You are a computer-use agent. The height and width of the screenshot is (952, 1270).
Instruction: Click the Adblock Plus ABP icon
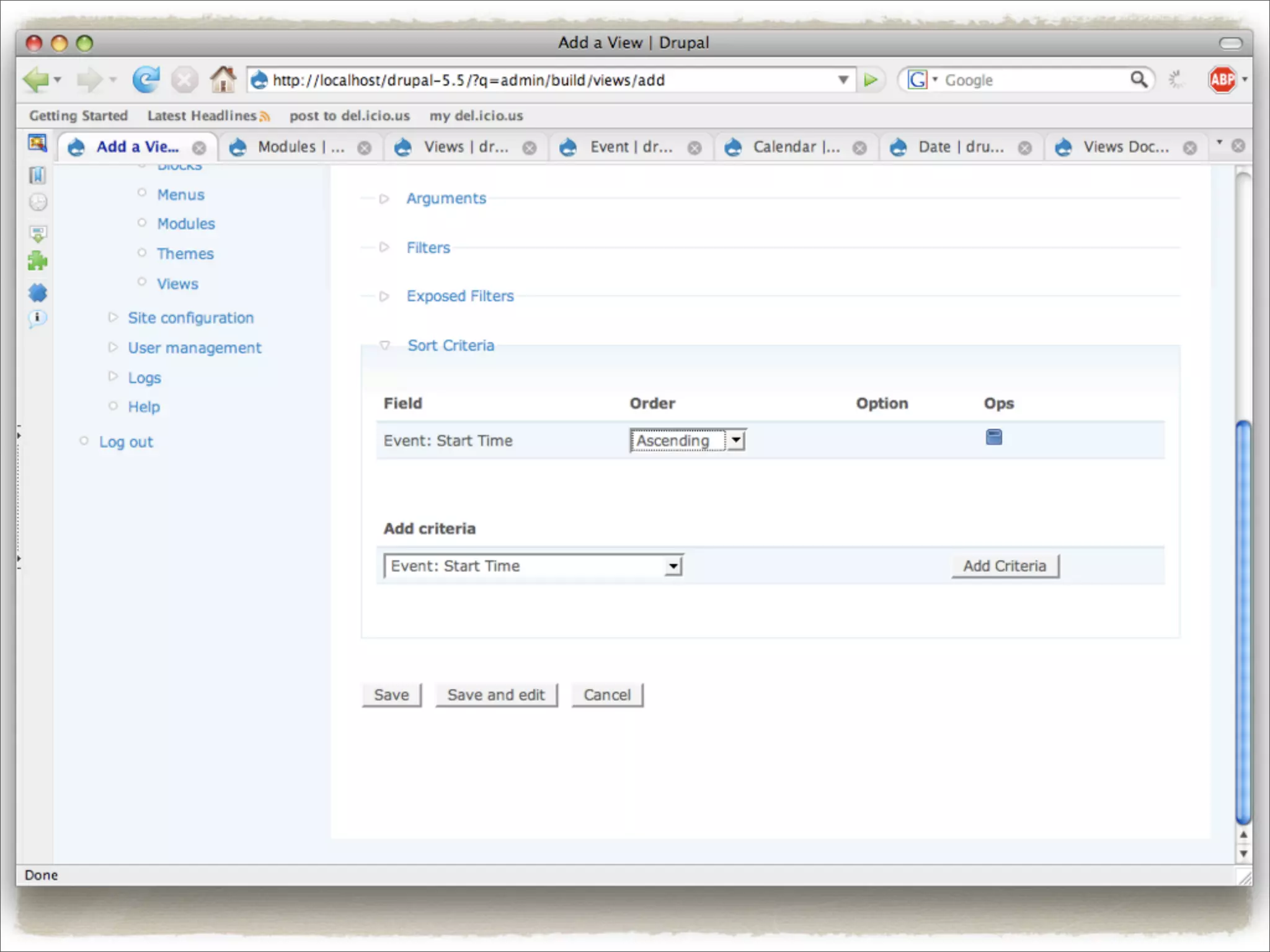coord(1222,80)
